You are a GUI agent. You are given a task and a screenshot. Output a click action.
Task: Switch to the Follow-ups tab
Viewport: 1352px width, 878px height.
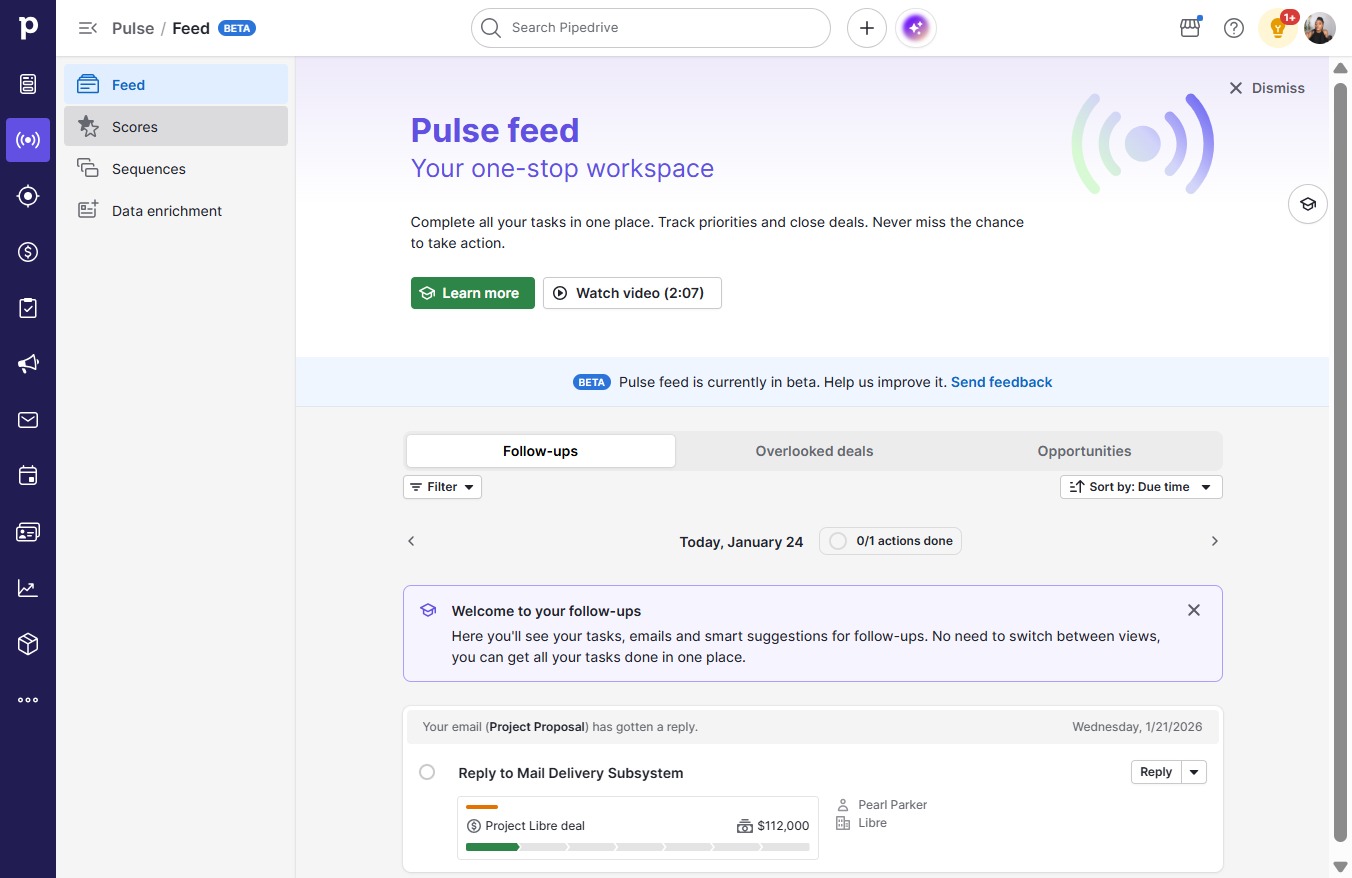[x=540, y=451]
